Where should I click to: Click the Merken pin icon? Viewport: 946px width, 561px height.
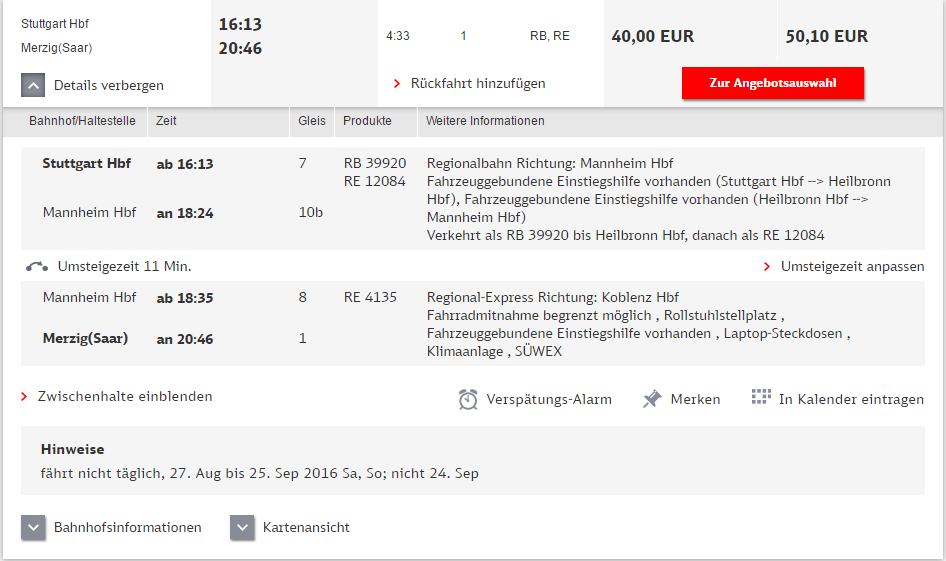click(652, 399)
